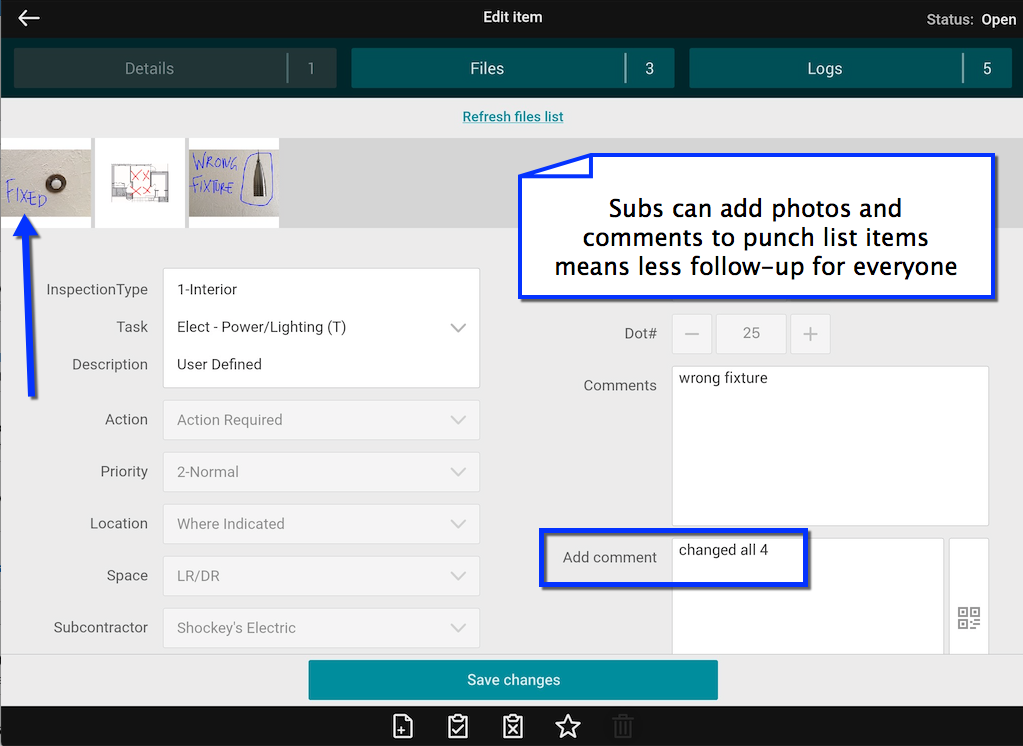1023x746 pixels.
Task: Switch to the Logs tab
Action: (849, 68)
